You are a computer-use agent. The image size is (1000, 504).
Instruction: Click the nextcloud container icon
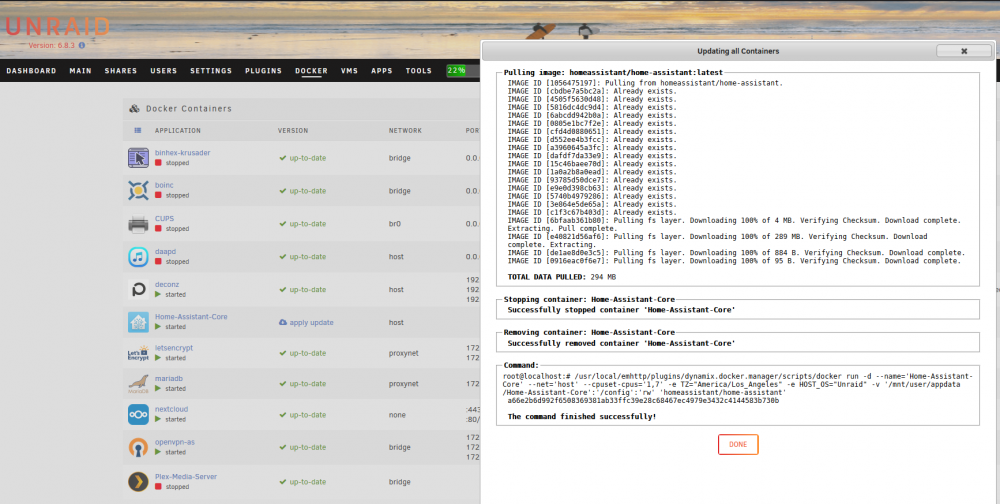pyautogui.click(x=138, y=415)
